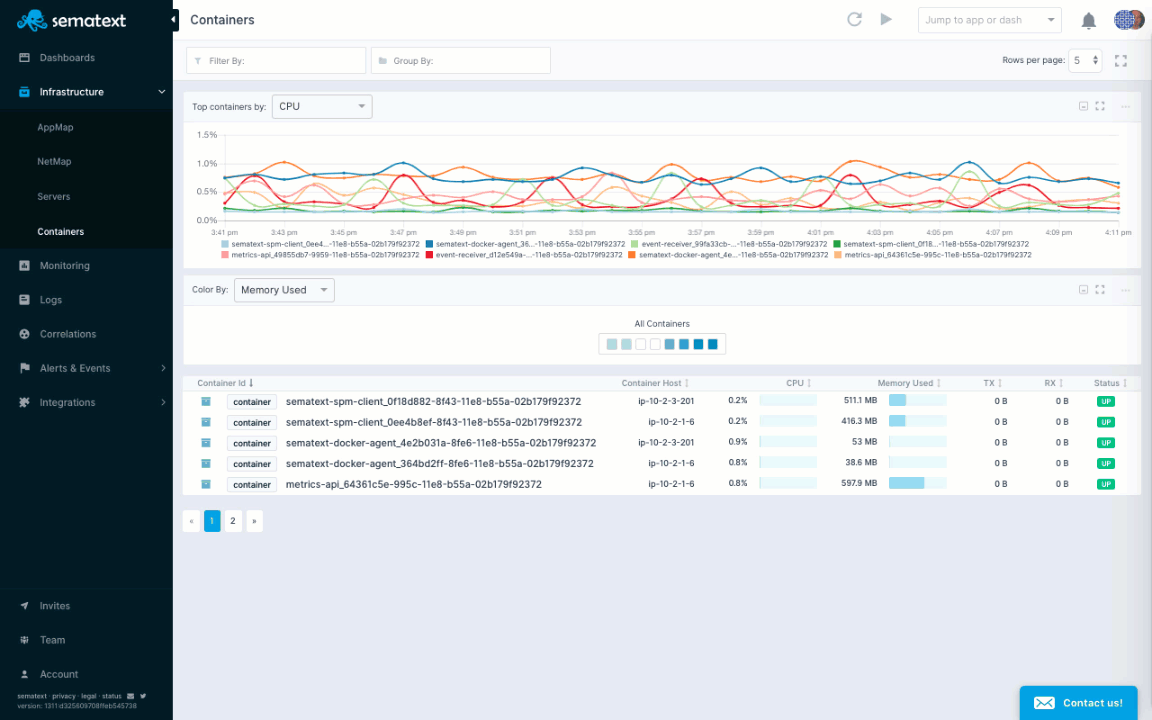Expand the Color By panel to fullscreen
Screen dimensions: 1152x720
coord(1100,290)
